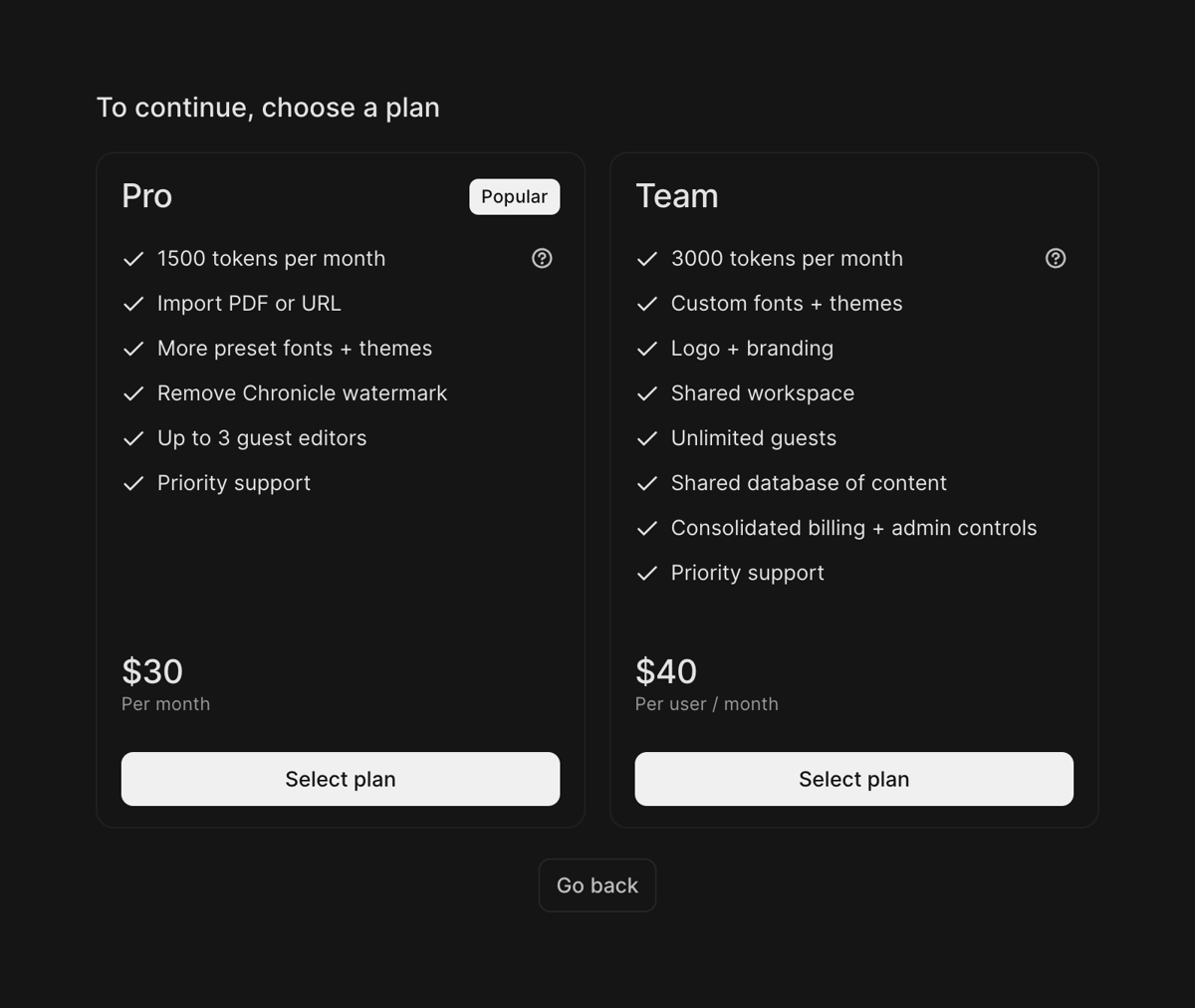The image size is (1195, 1008).
Task: Click the Go back button
Action: (597, 884)
